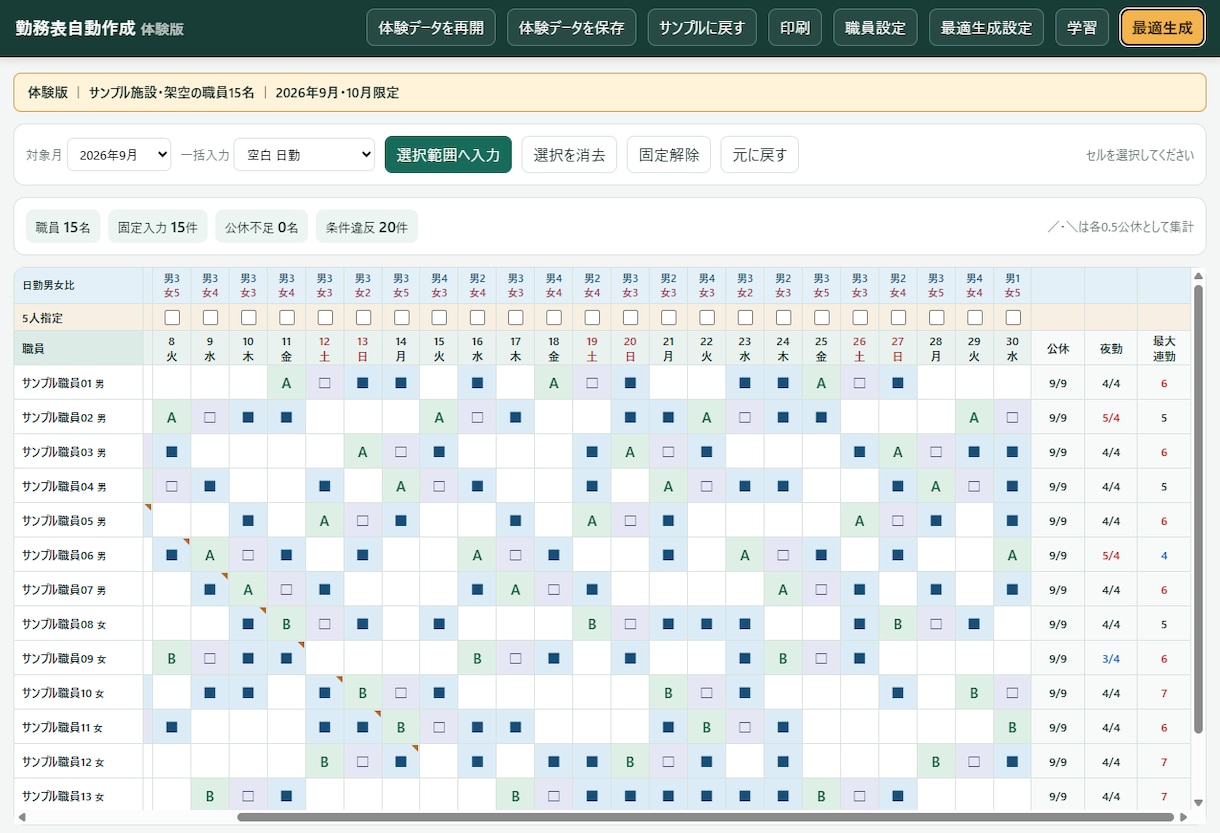The image size is (1220, 833).
Task: Click the 21 月 date header
Action: point(669,348)
